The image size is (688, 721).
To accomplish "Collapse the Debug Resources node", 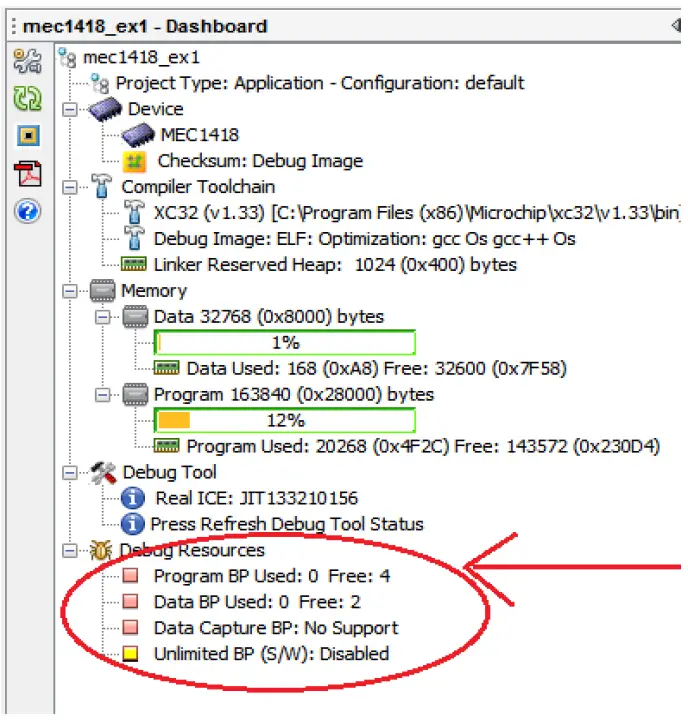I will (69, 551).
